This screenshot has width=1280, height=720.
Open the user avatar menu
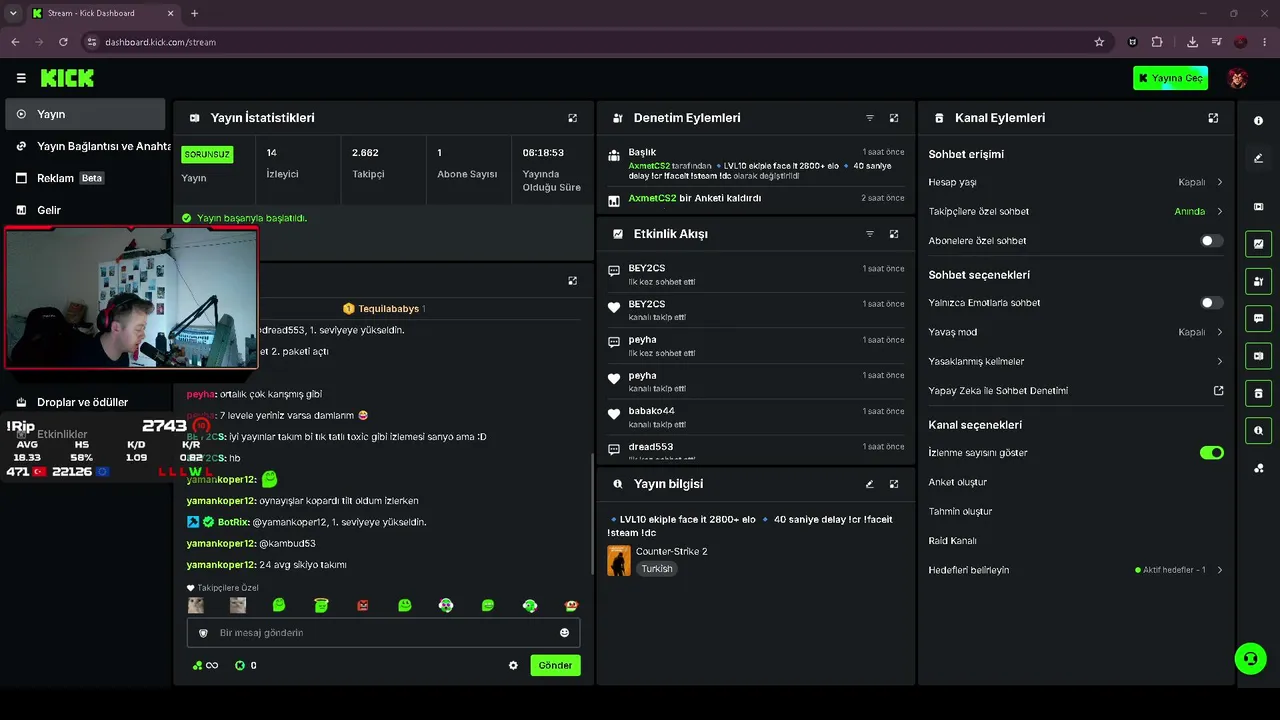point(1238,78)
